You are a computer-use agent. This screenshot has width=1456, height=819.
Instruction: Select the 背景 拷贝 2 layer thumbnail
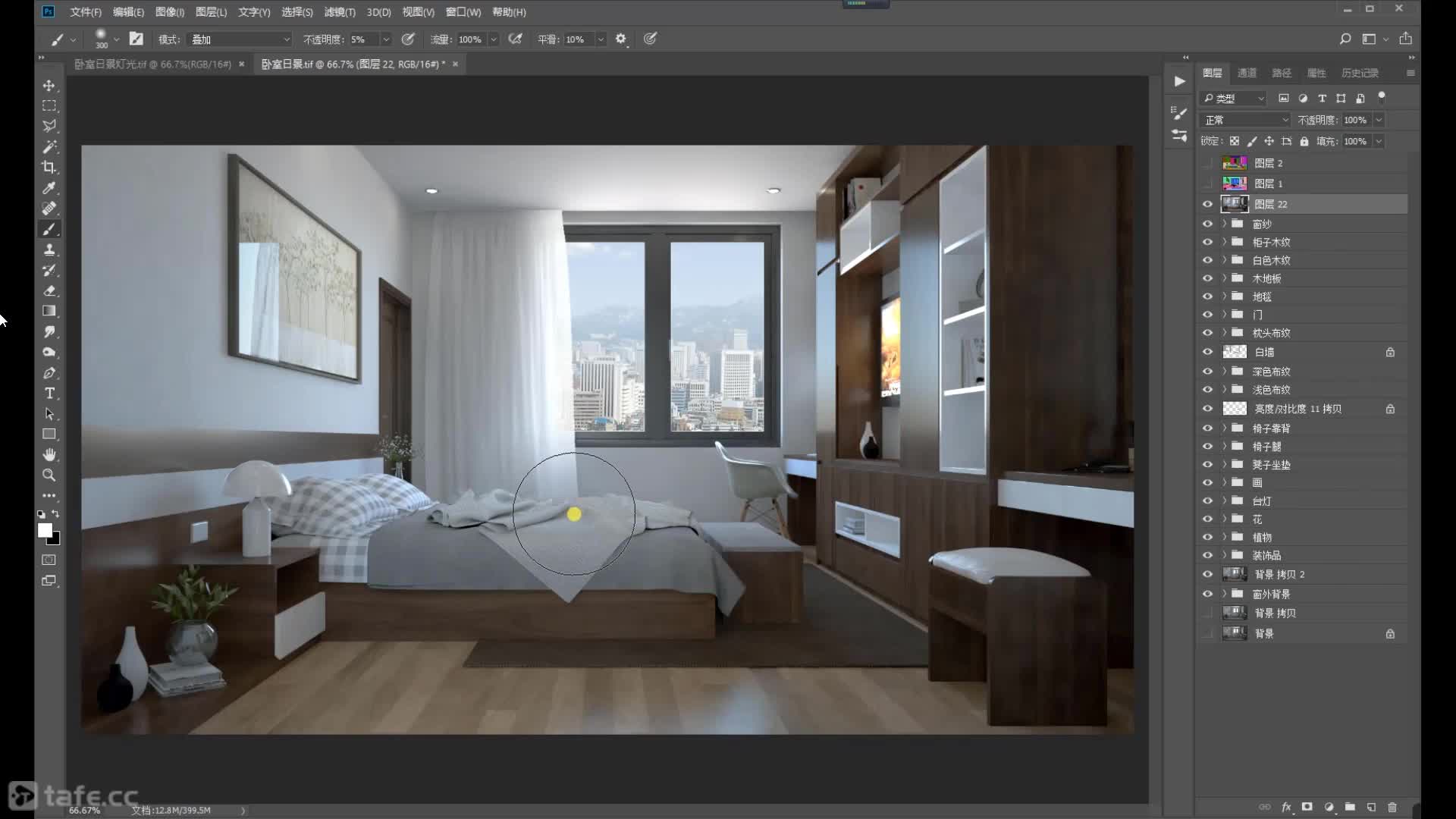point(1235,574)
